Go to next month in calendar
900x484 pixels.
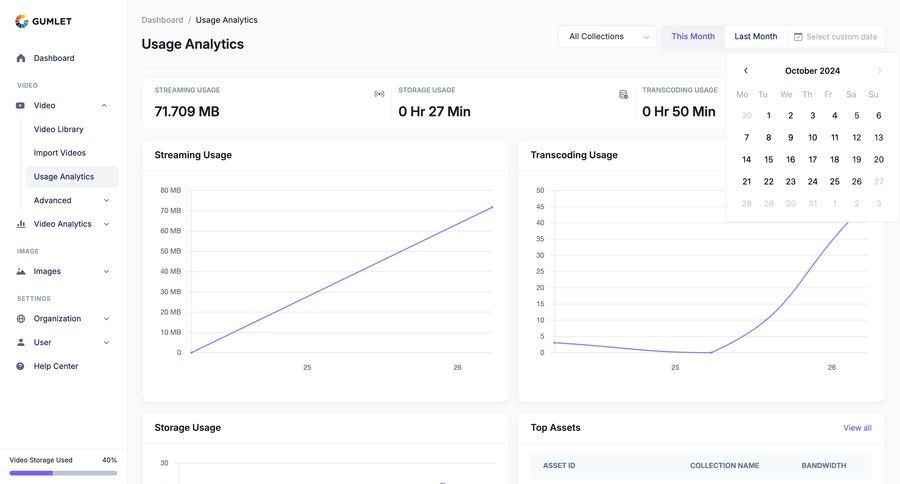point(879,71)
